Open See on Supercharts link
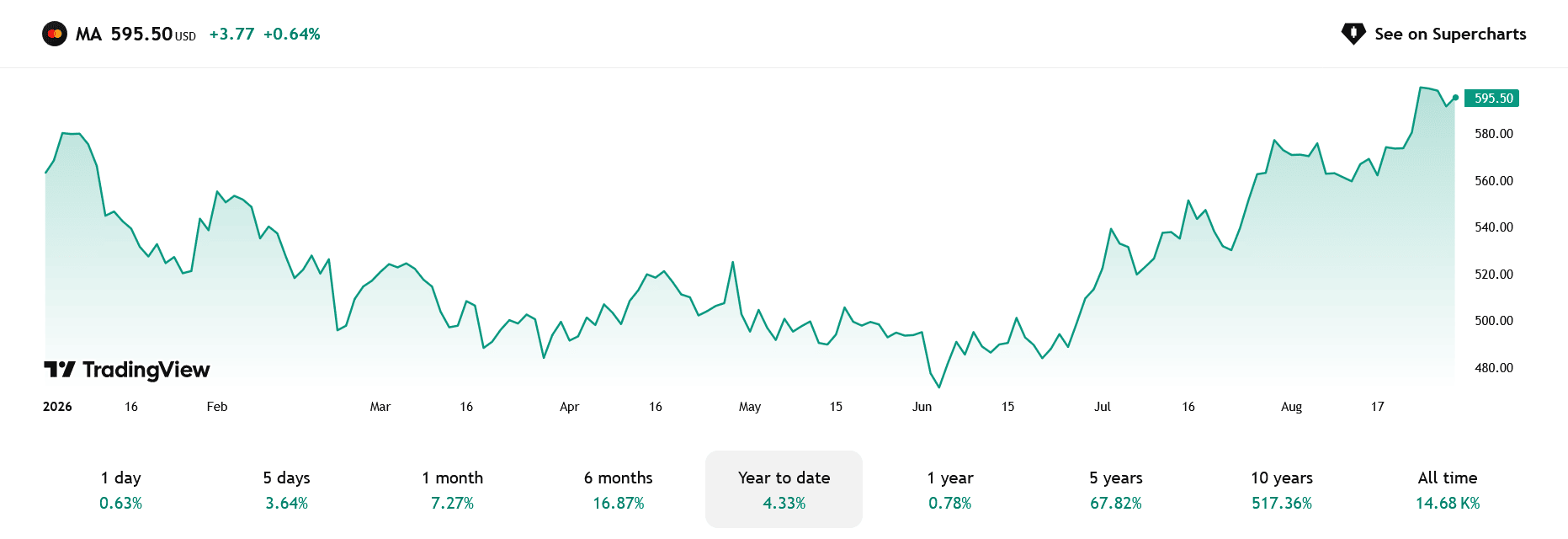This screenshot has width=1568, height=539. [x=1433, y=34]
